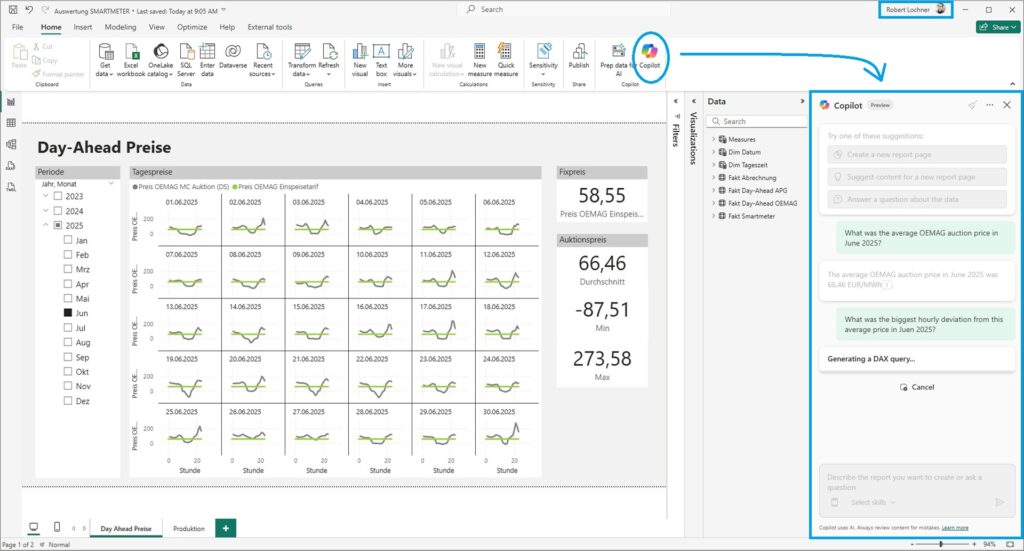Screen dimensions: 1024x551
Task: Switch to the Produktion page tab
Action: coord(189,528)
